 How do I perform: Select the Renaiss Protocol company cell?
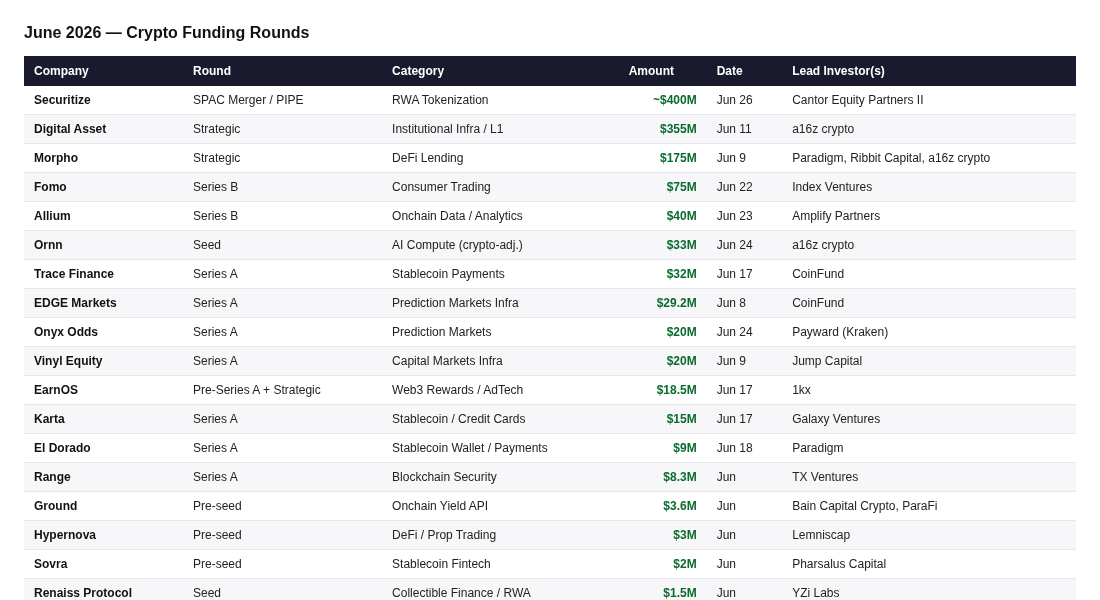click(x=83, y=593)
